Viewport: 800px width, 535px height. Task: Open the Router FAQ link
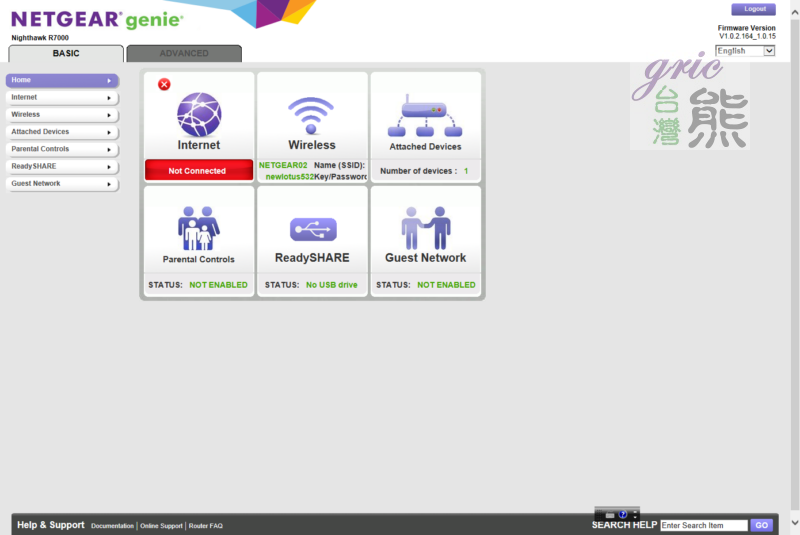click(x=206, y=526)
